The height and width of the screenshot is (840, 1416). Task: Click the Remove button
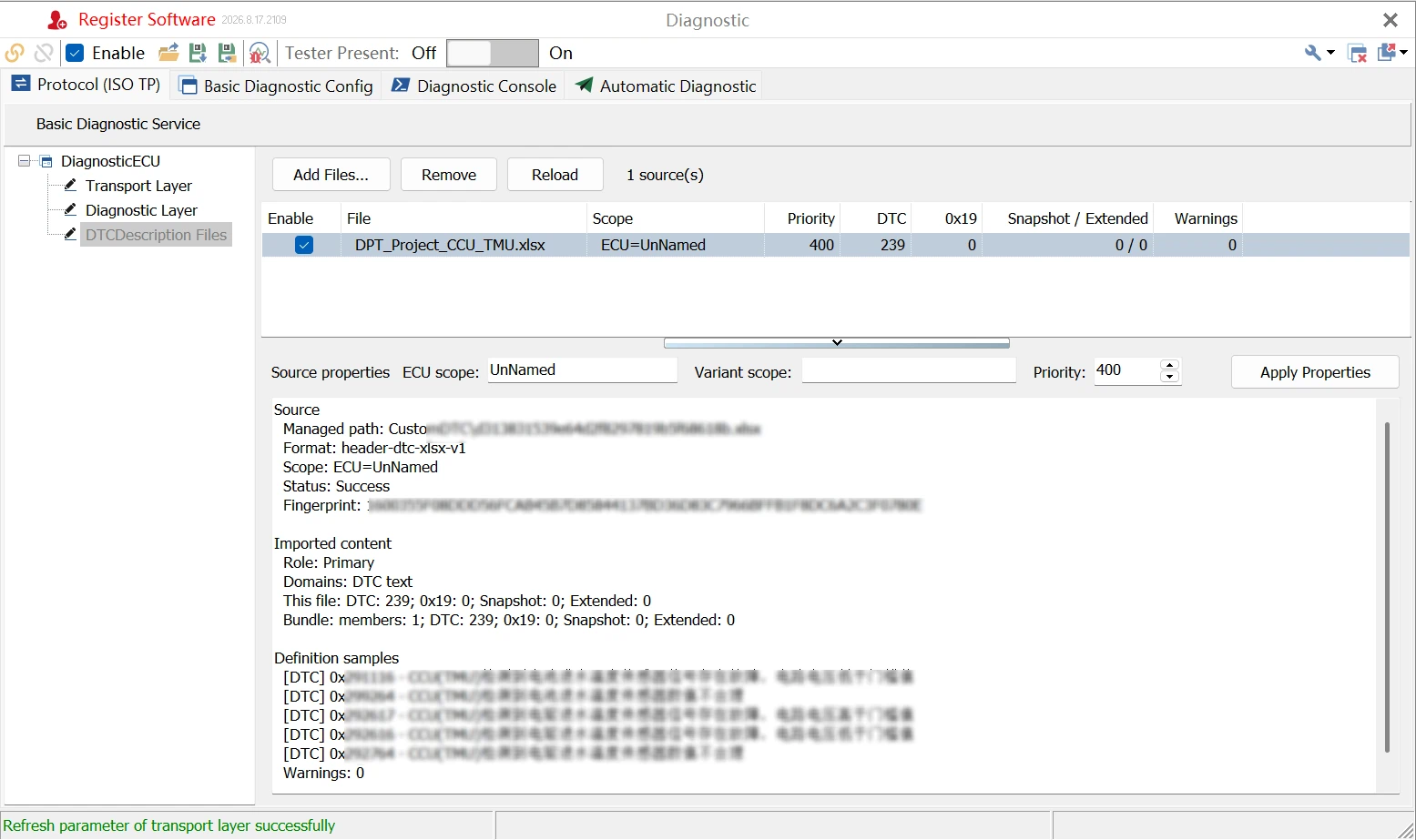click(x=449, y=175)
